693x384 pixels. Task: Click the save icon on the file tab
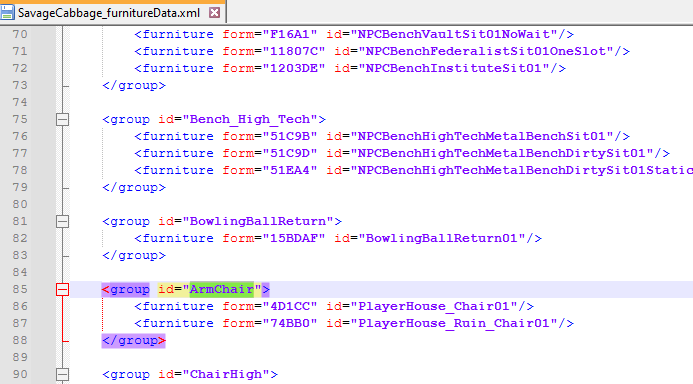(x=7, y=13)
